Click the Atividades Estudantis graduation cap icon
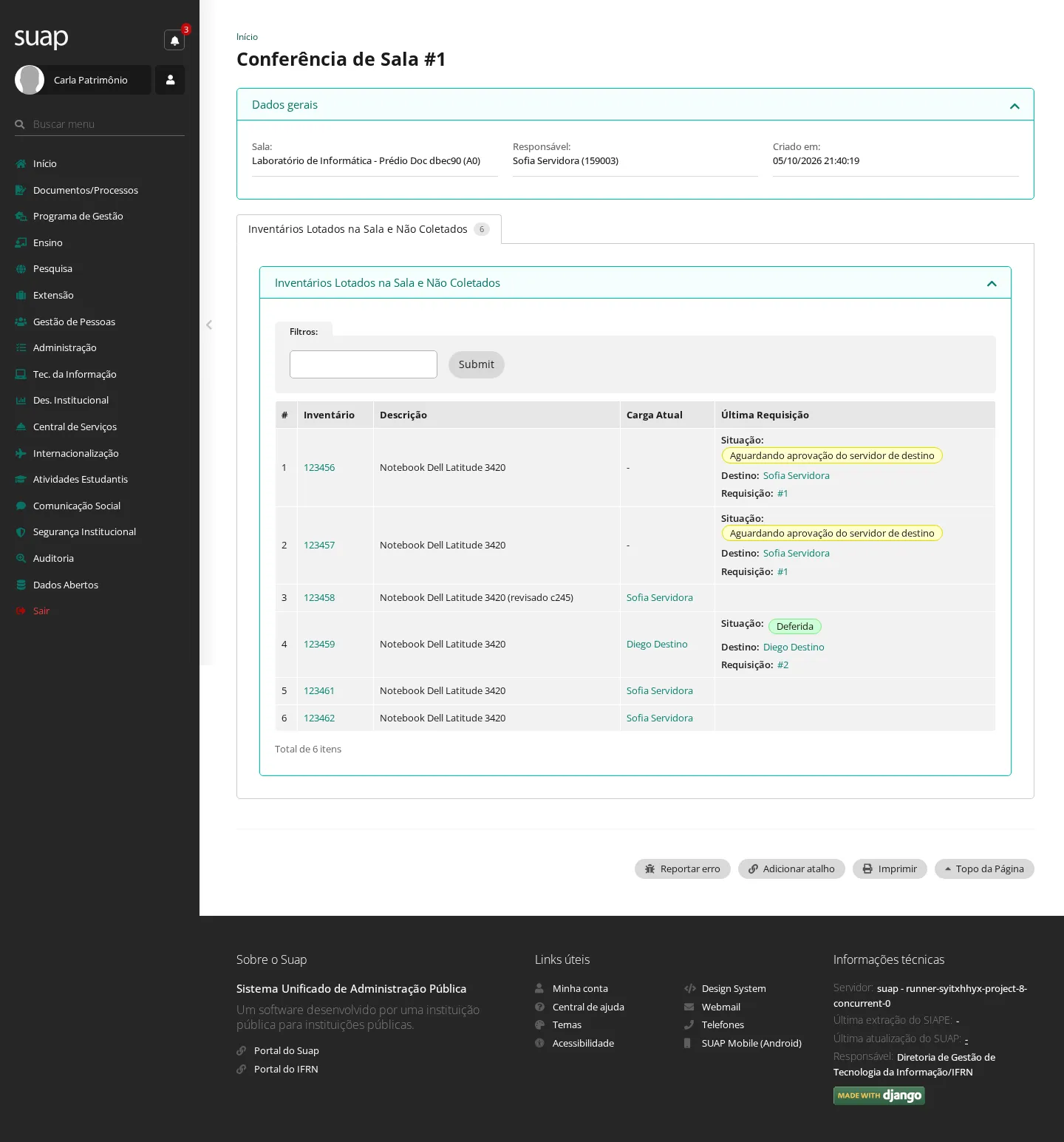The image size is (1064, 1142). point(21,479)
